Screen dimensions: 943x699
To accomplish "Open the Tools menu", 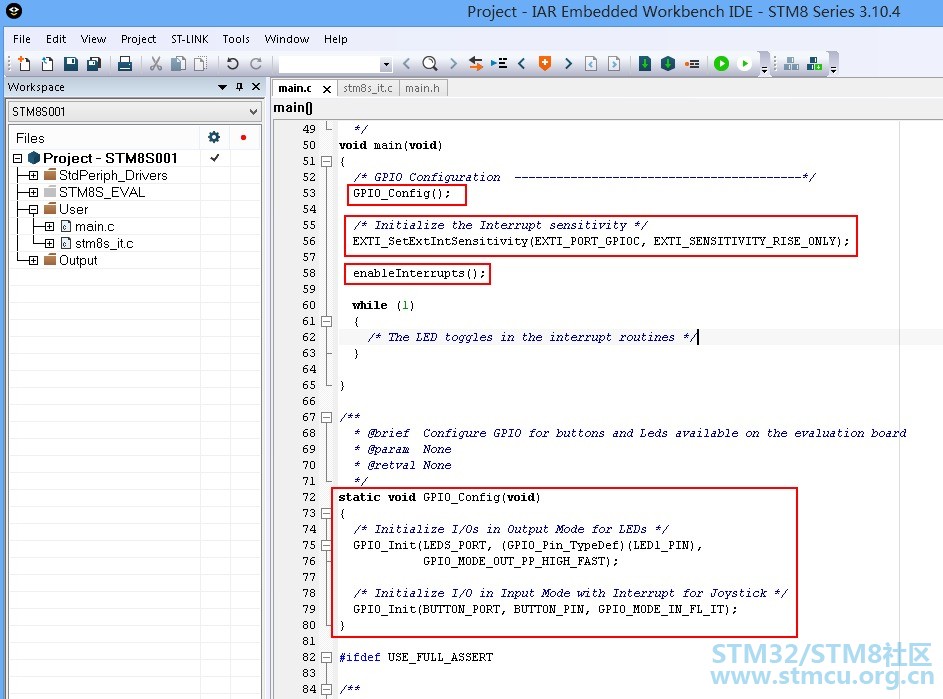I will click(x=236, y=39).
